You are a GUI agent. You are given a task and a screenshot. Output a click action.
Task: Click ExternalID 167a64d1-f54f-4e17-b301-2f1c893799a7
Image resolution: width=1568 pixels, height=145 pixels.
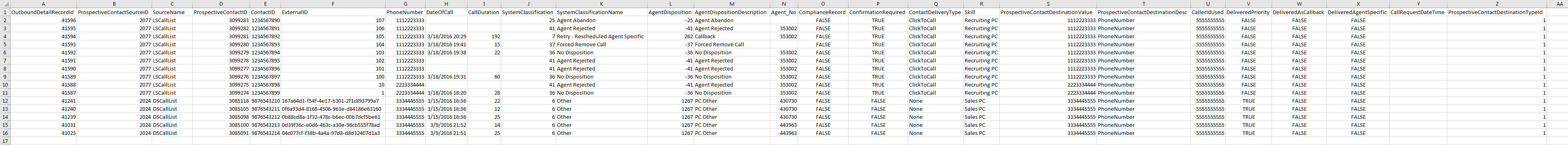click(x=333, y=101)
